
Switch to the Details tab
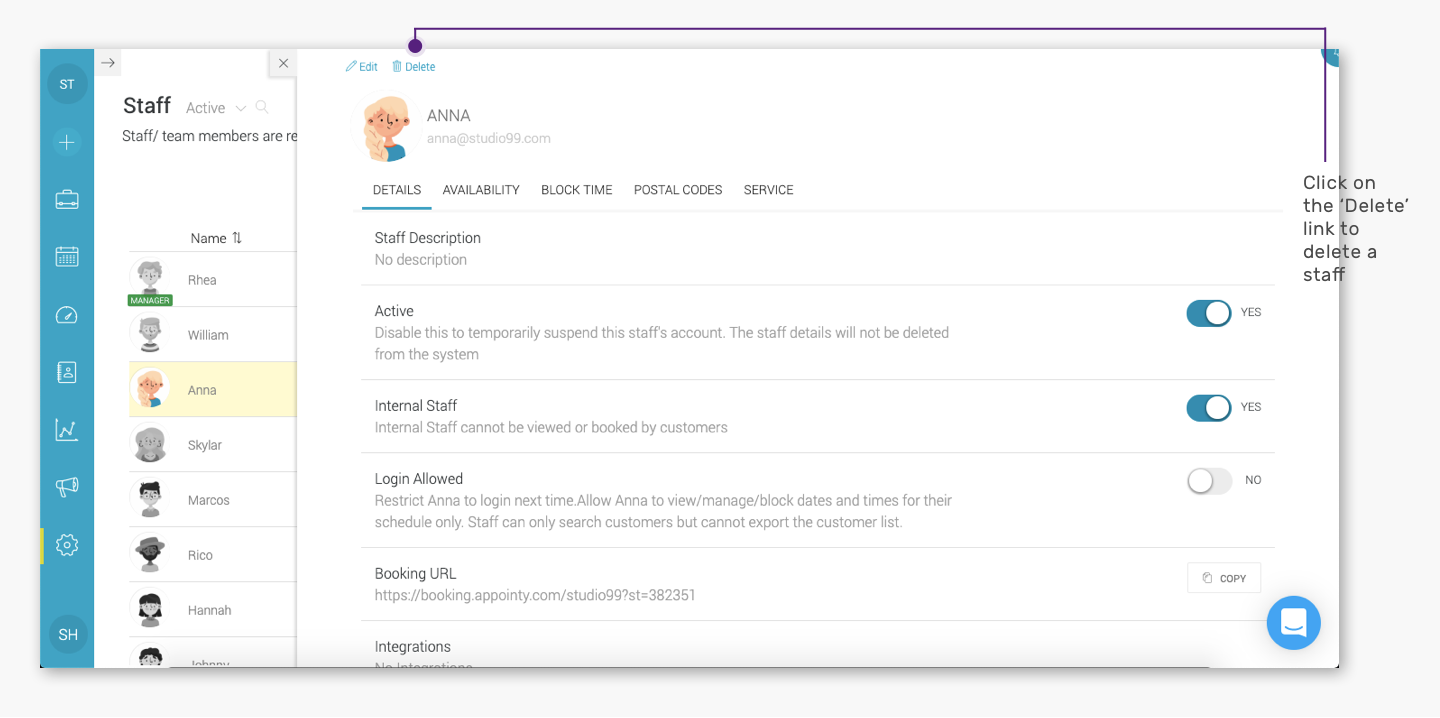[397, 190]
